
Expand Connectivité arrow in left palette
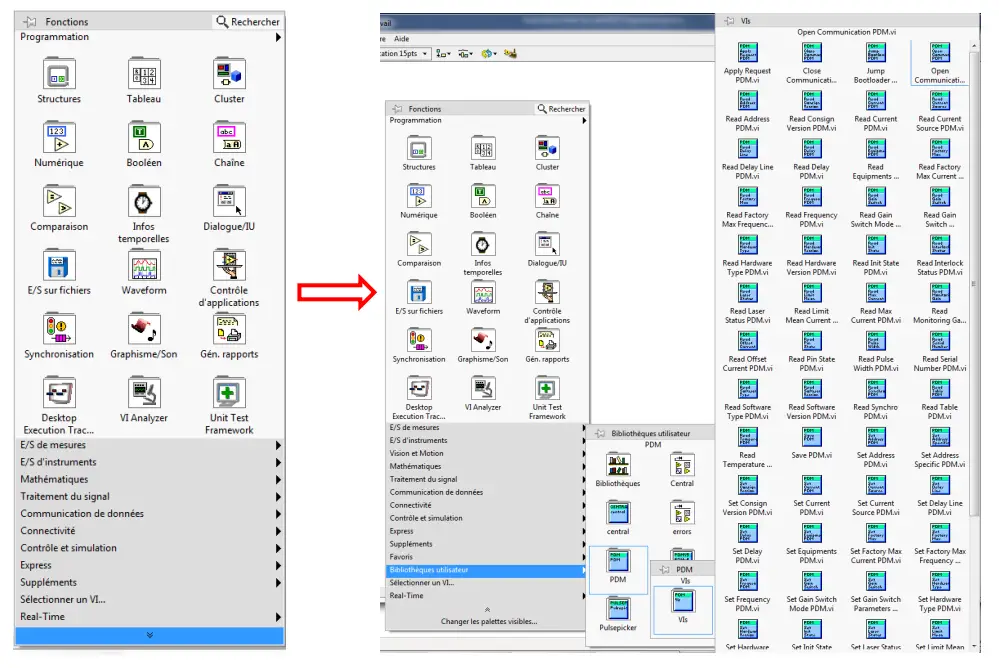(278, 531)
